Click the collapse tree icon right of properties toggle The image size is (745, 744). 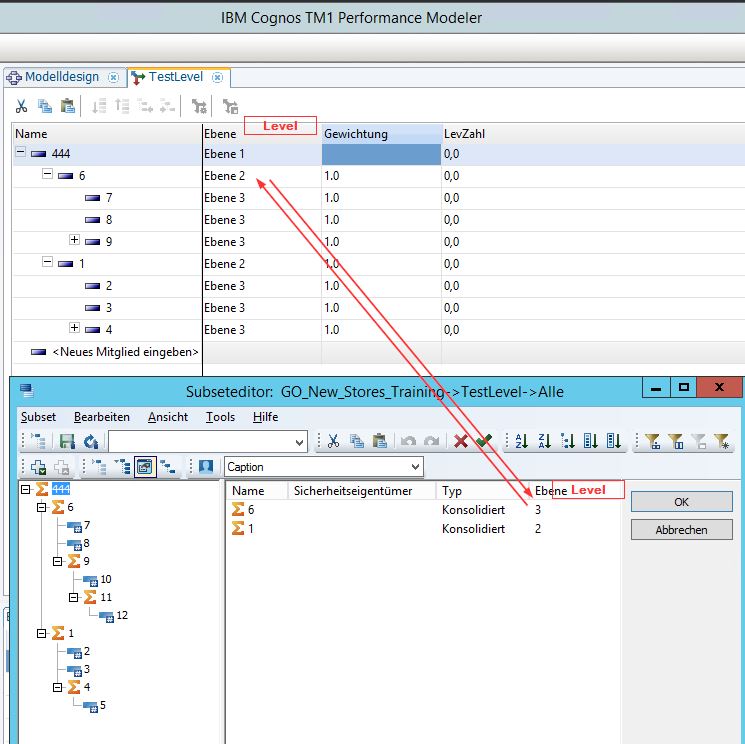tap(167, 467)
